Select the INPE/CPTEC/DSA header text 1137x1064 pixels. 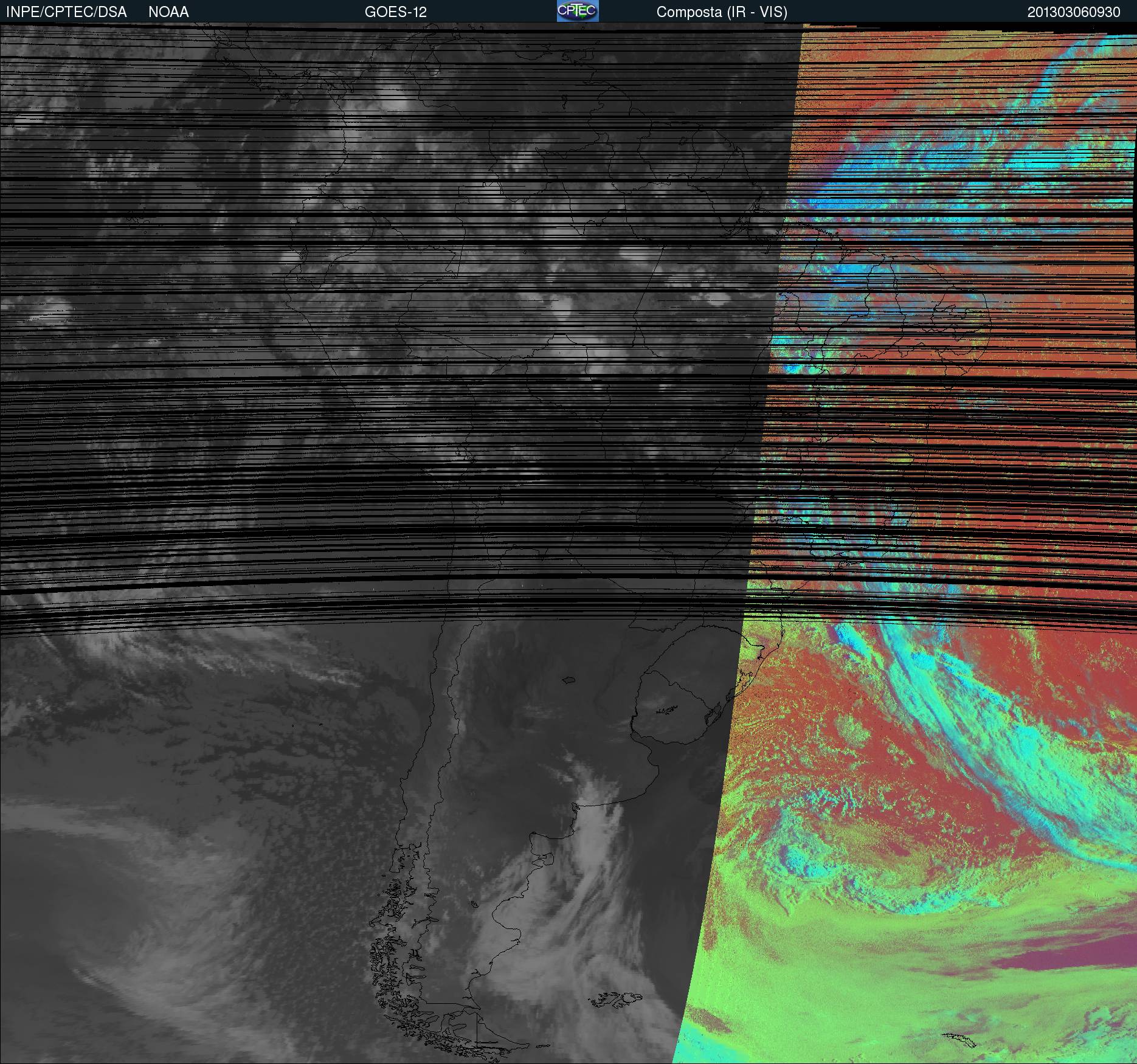66,12
